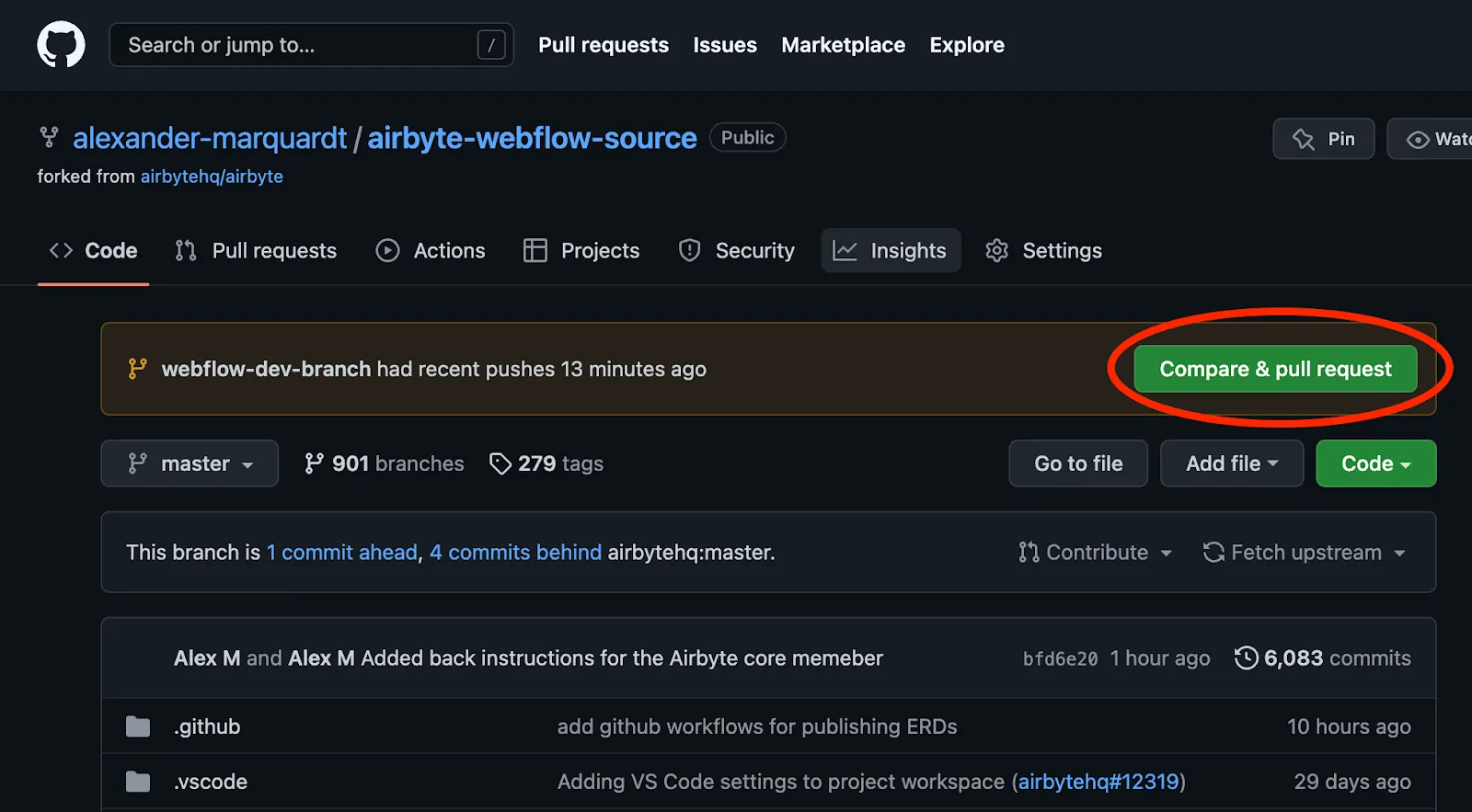This screenshot has height=812, width=1472.
Task: Open the upstream airbytehq/airbyte link
Action: (212, 177)
